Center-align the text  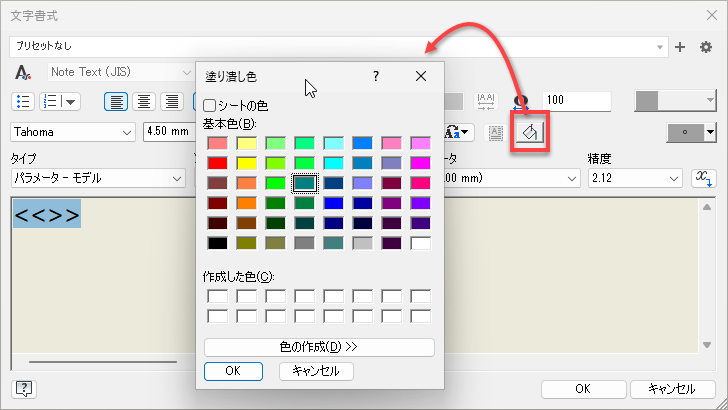point(144,101)
